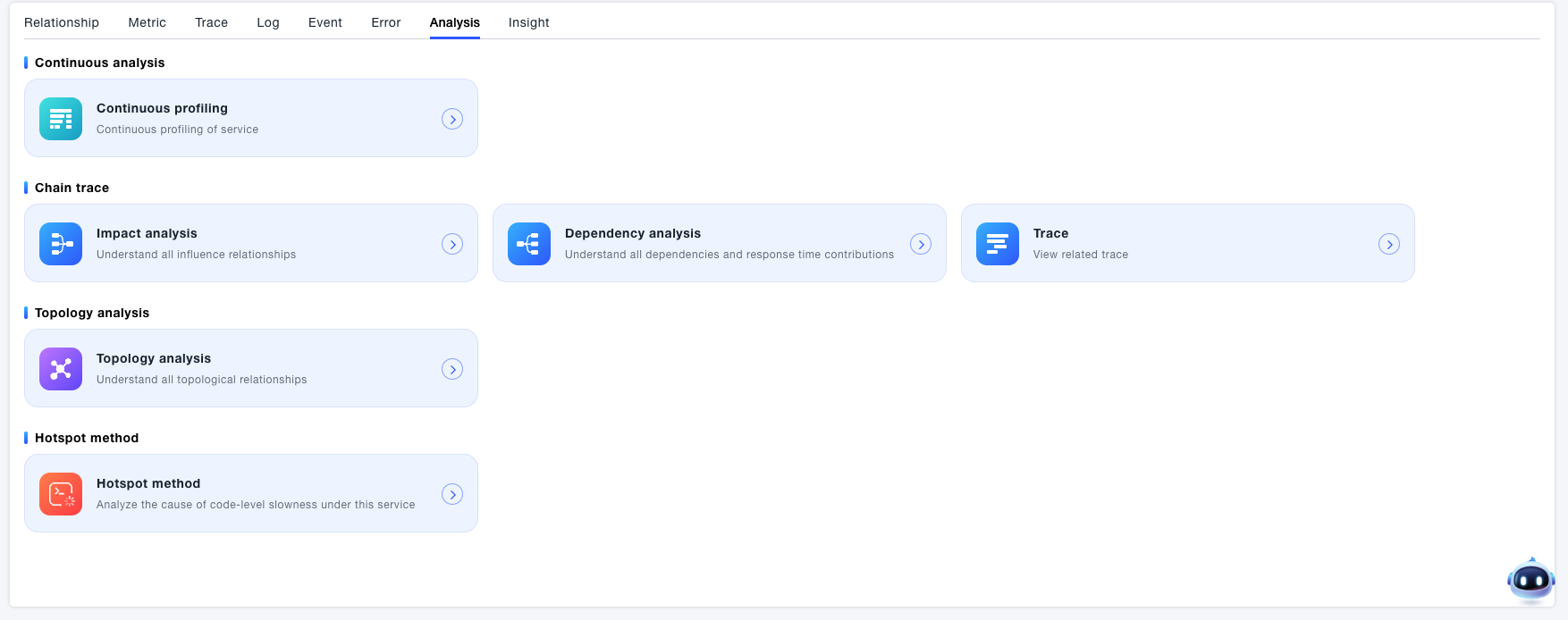Screen dimensions: 1568x620
Task: Click the teal Continuous profiling icon
Action: tap(61, 119)
